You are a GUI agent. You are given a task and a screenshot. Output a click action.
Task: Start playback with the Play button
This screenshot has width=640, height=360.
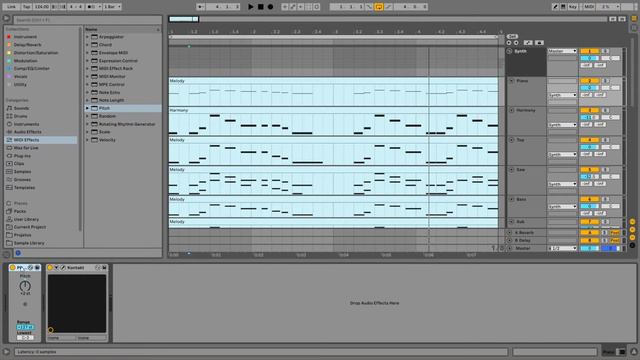251,7
